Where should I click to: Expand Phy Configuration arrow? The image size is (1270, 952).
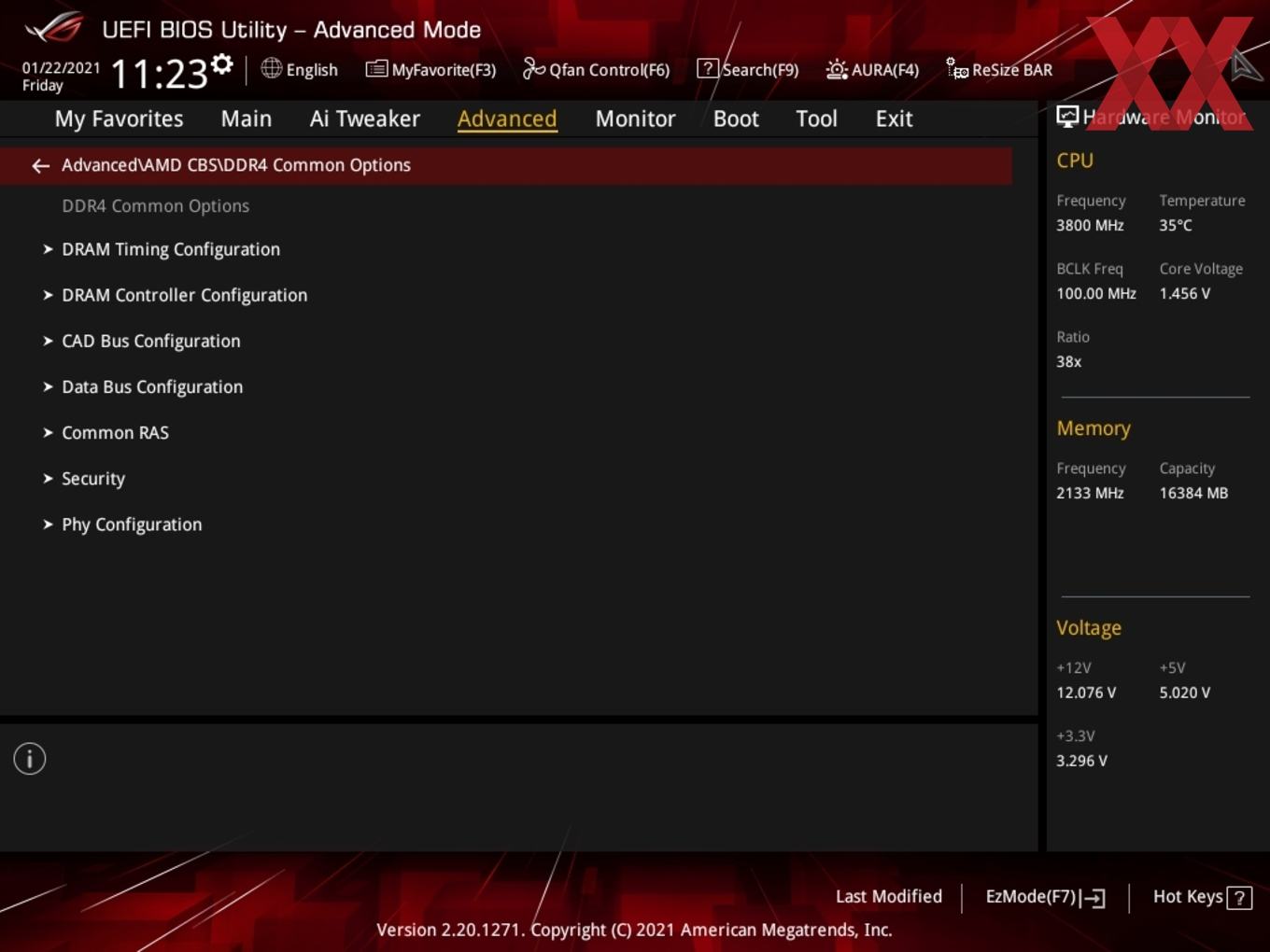pyautogui.click(x=48, y=525)
